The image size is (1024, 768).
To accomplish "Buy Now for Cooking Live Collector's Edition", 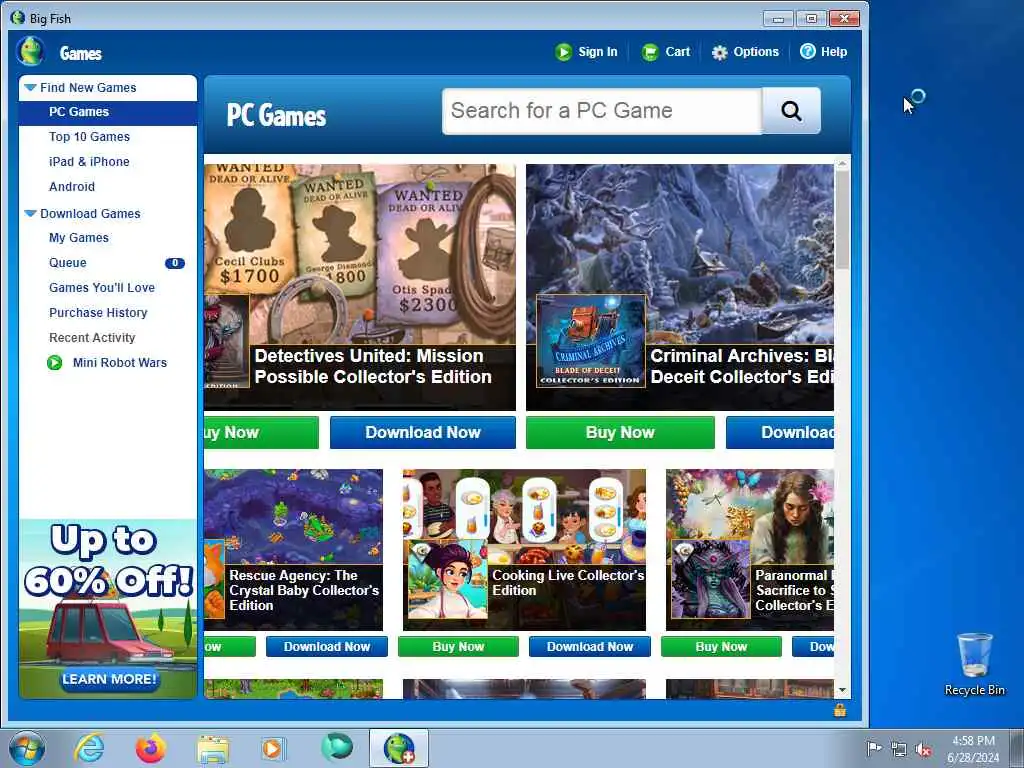I will pos(458,647).
